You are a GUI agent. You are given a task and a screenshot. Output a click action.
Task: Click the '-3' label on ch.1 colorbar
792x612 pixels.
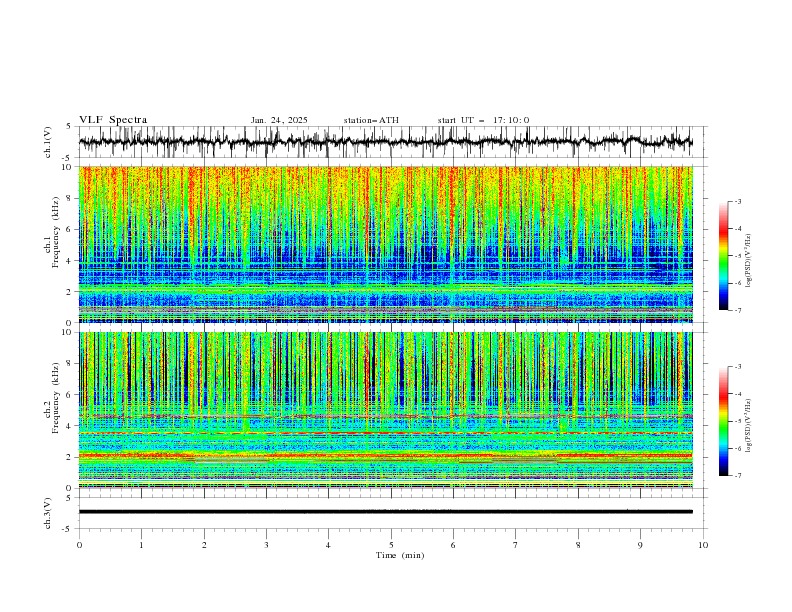(x=738, y=201)
